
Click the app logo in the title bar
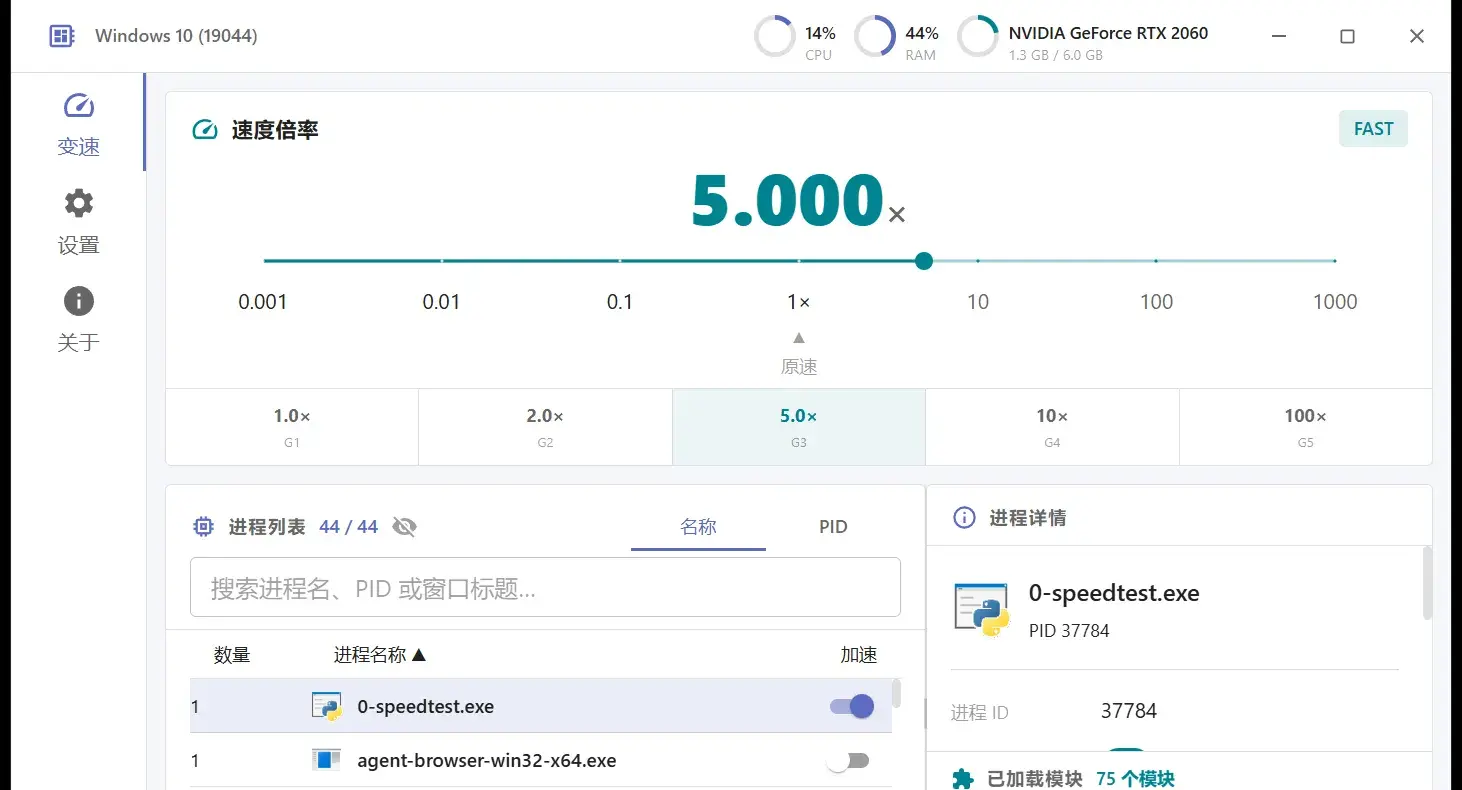coord(62,36)
